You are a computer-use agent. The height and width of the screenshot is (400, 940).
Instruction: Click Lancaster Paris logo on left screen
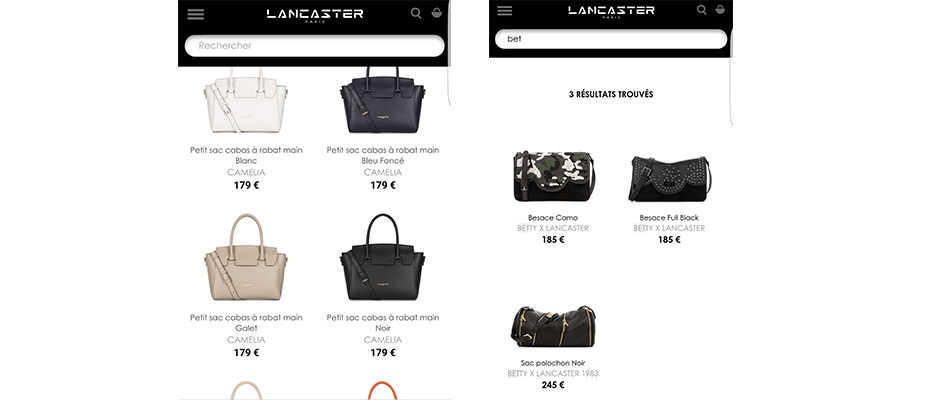[x=315, y=14]
